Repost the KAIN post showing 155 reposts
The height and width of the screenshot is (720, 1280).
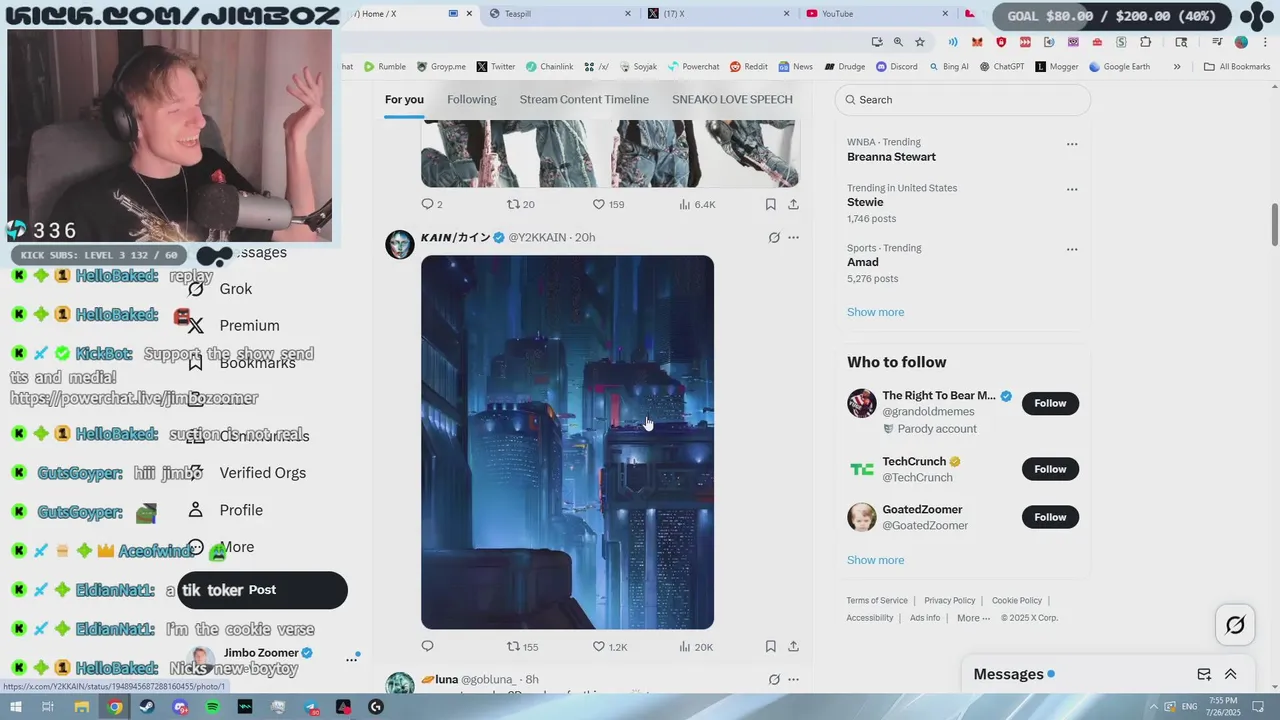click(x=522, y=647)
